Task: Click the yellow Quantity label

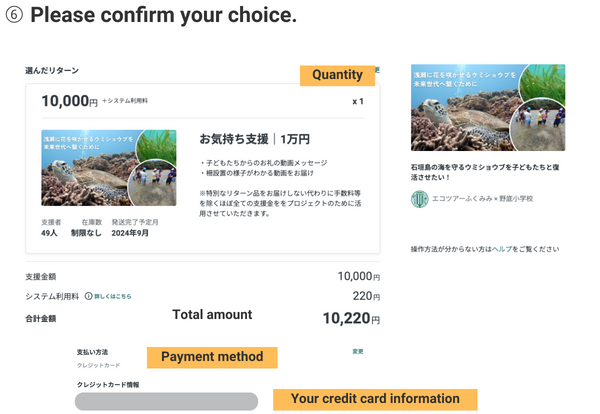Action: [x=337, y=75]
